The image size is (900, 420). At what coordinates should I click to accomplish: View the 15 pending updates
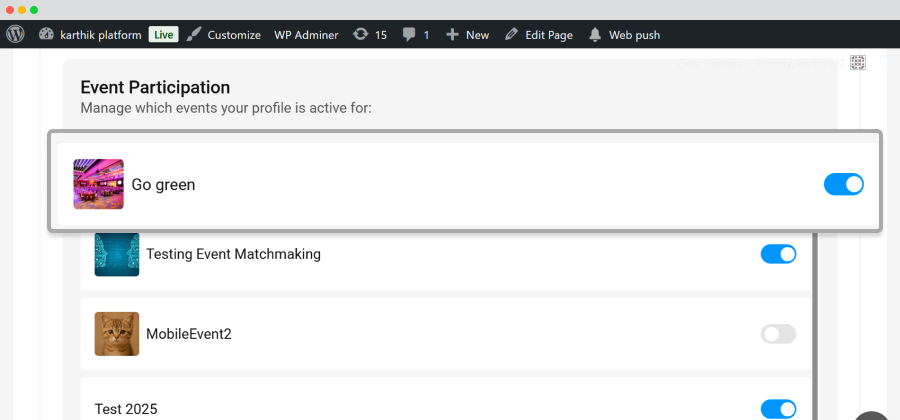click(x=370, y=35)
